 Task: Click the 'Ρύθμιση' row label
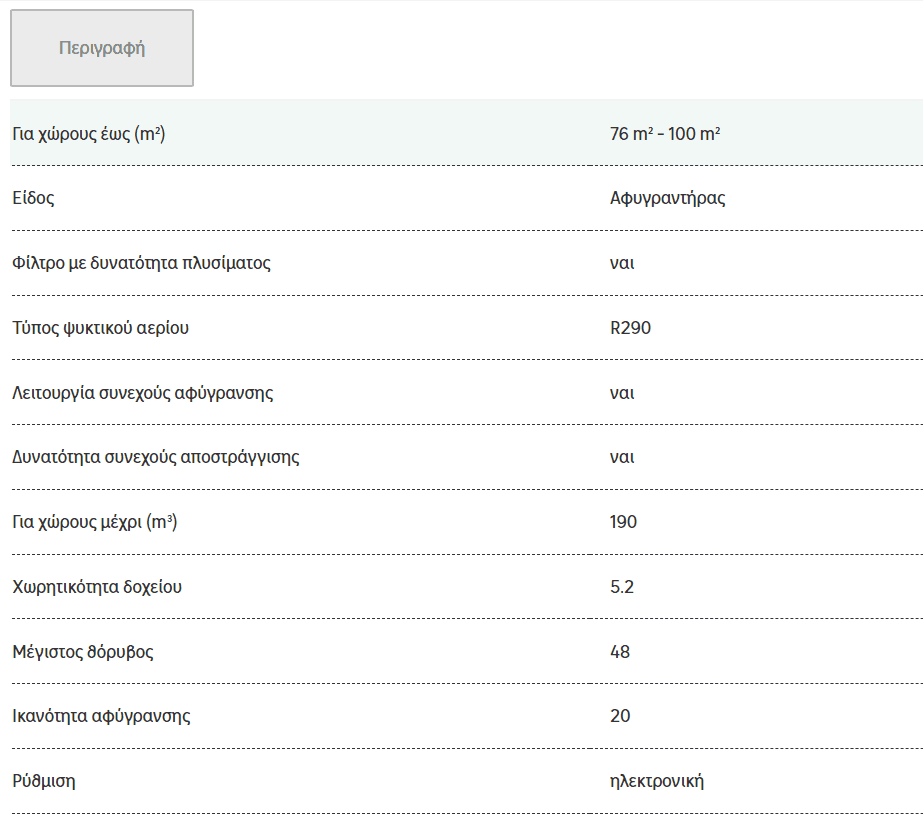coord(44,781)
